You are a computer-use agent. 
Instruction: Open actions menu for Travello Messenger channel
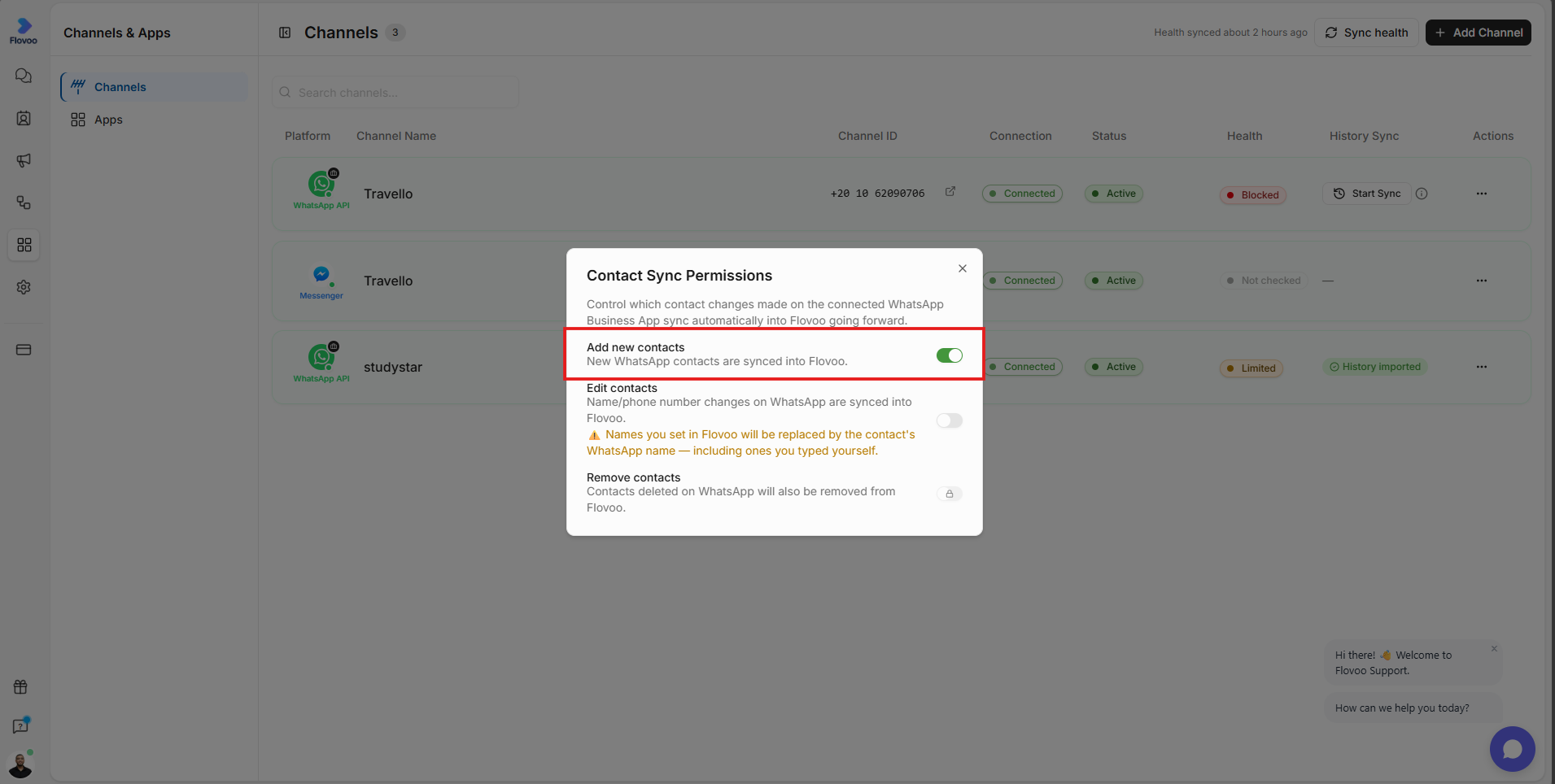pyautogui.click(x=1481, y=281)
